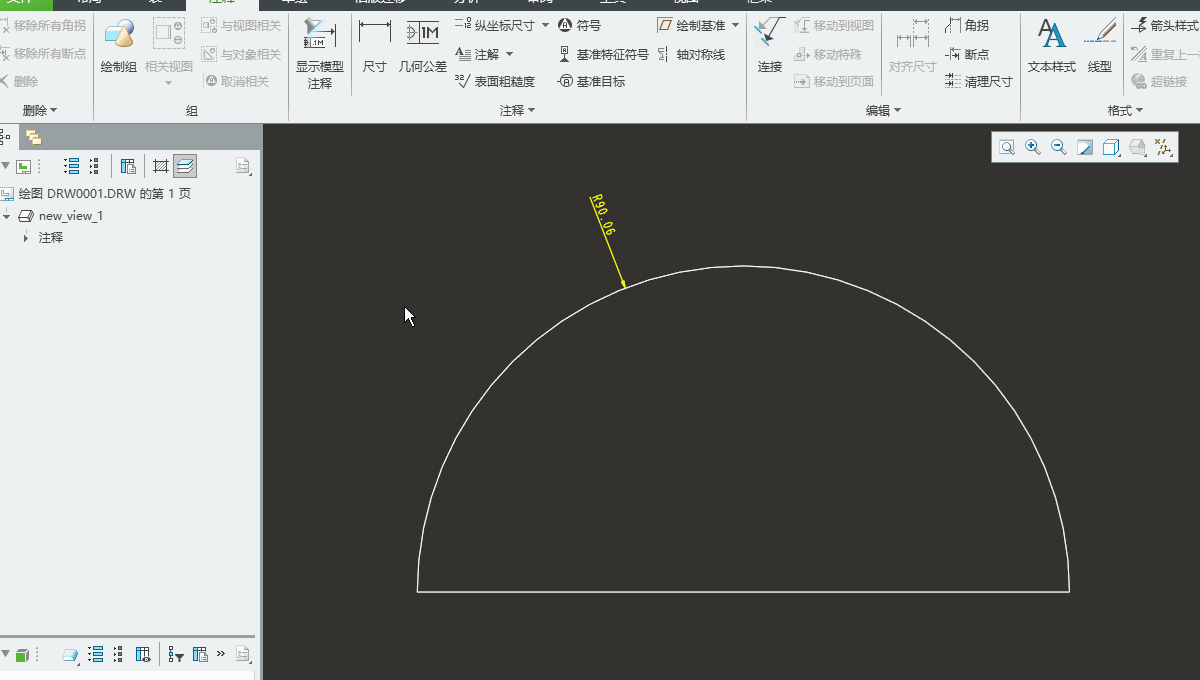Toggle the crosshatch-style icon in drawing tree toolbar
Image resolution: width=1200 pixels, height=680 pixels.
tap(161, 166)
